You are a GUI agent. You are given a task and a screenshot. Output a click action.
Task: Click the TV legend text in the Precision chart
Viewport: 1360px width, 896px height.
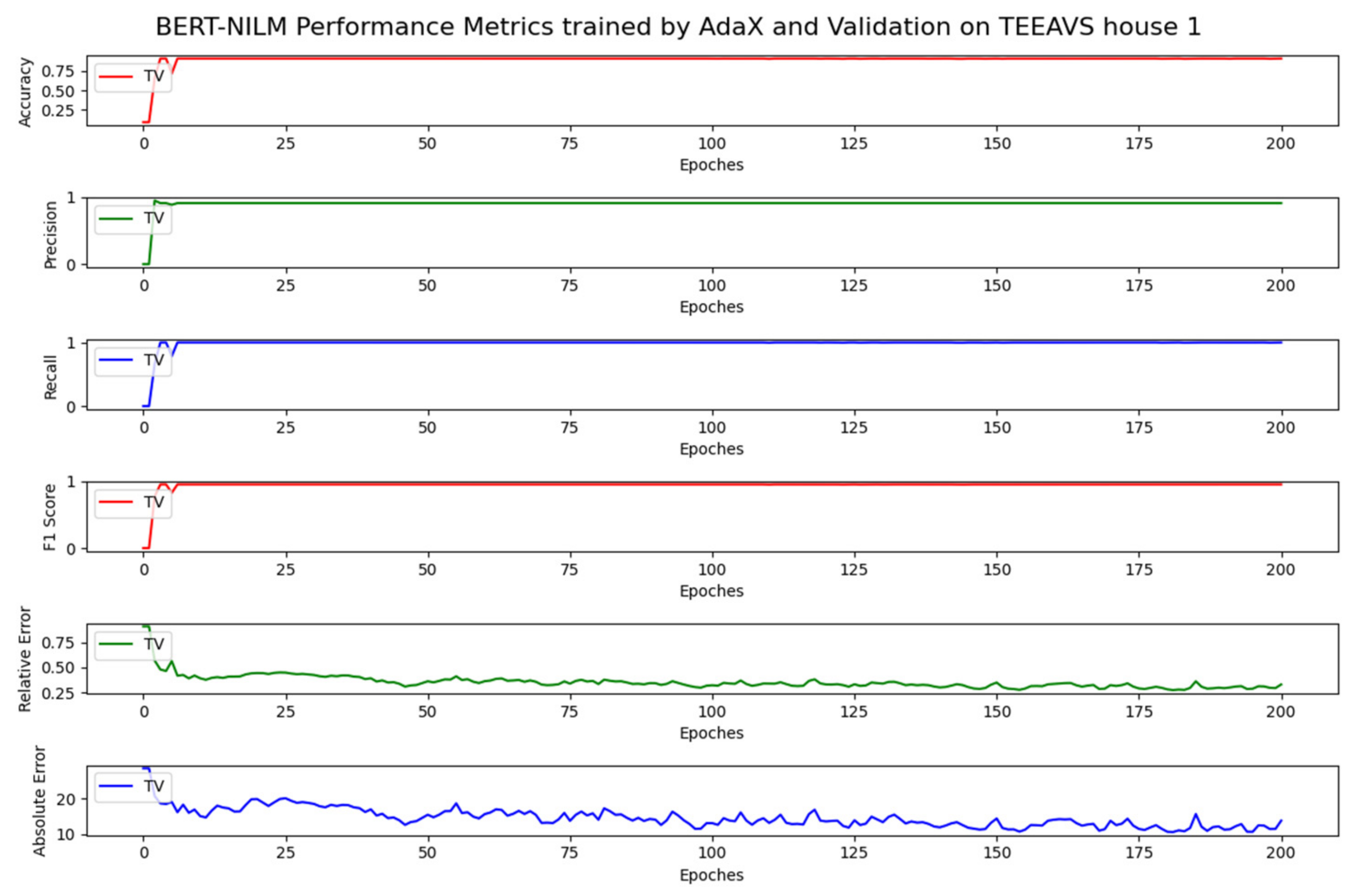(154, 218)
